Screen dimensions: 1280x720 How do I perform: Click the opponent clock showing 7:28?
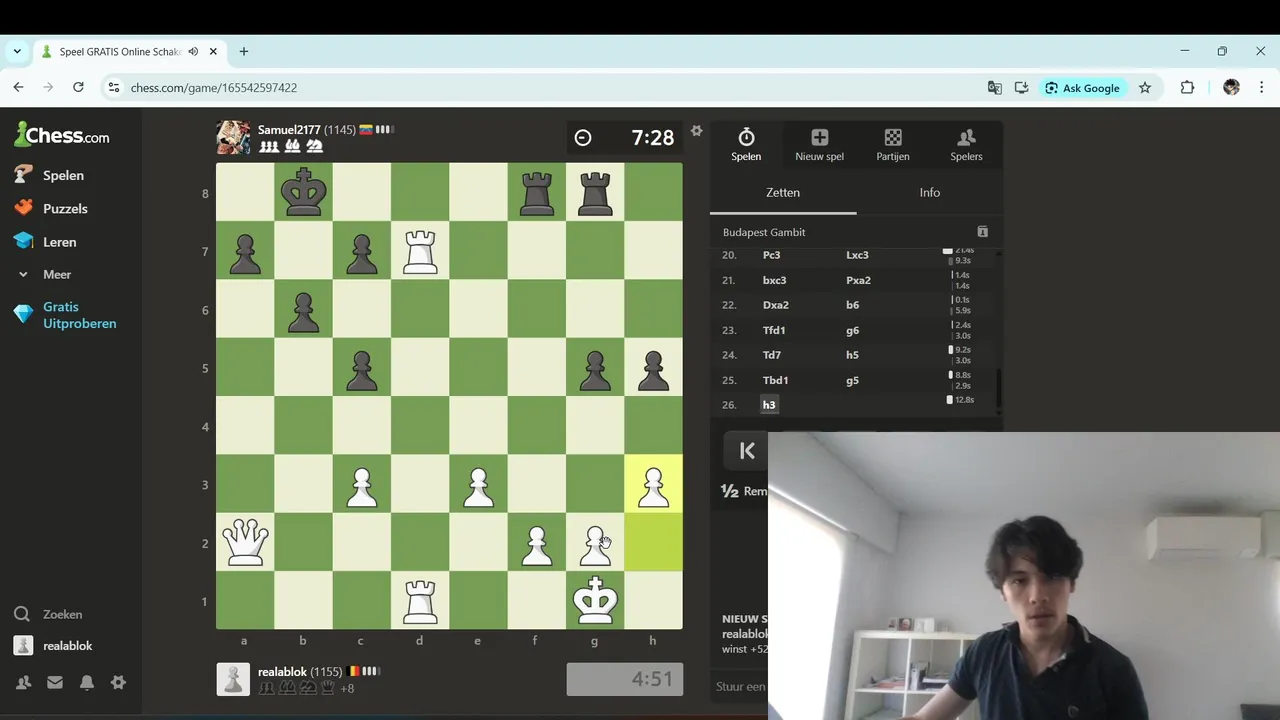pos(625,138)
